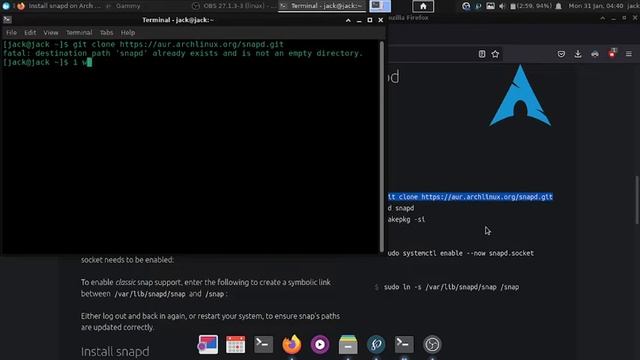Click the 'Install snapd' heading
This screenshot has width=640, height=360.
click(x=115, y=351)
